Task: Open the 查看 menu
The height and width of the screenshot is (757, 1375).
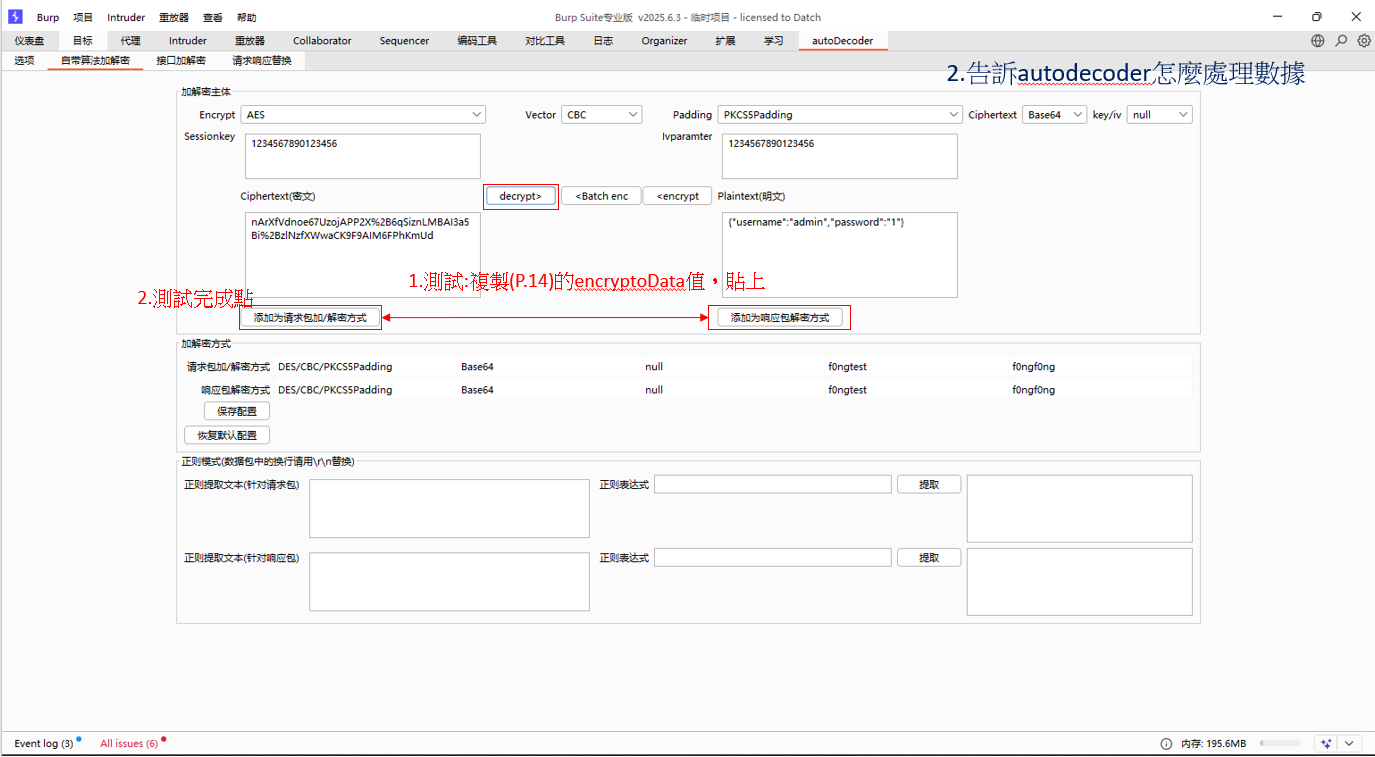Action: [213, 17]
